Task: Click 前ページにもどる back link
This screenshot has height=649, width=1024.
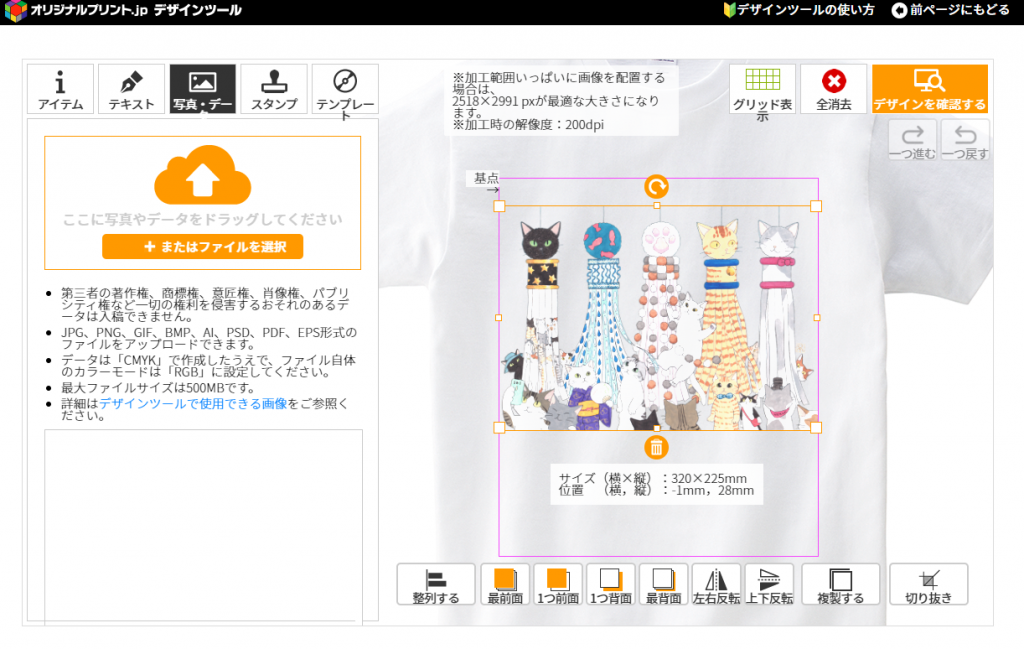Action: tap(951, 10)
